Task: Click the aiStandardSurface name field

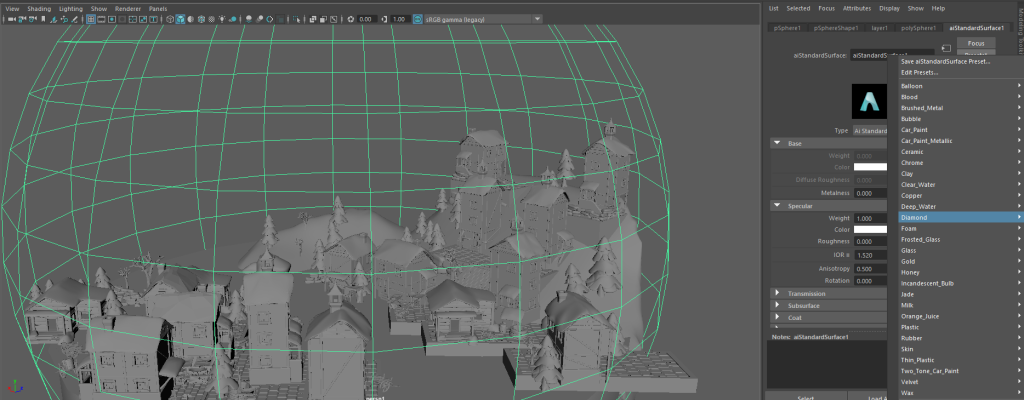Action: (x=892, y=56)
